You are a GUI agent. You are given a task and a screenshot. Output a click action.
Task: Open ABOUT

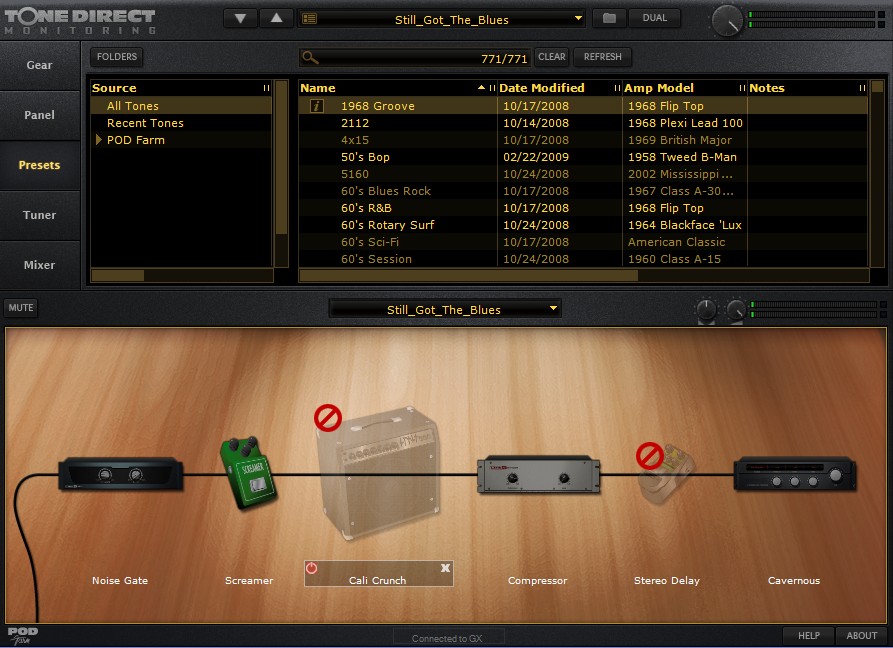pyautogui.click(x=862, y=635)
